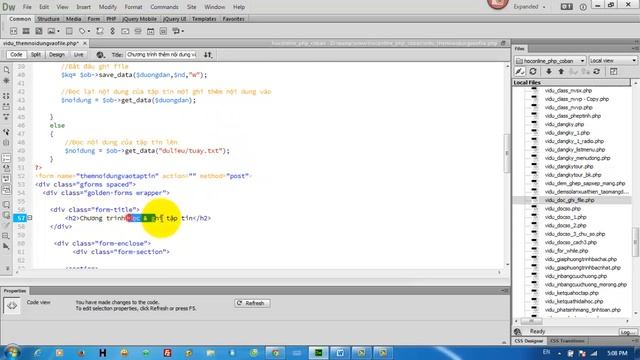Click Preview in Browser globe icon
Viewport: 640px width, 360px height.
pos(100,55)
